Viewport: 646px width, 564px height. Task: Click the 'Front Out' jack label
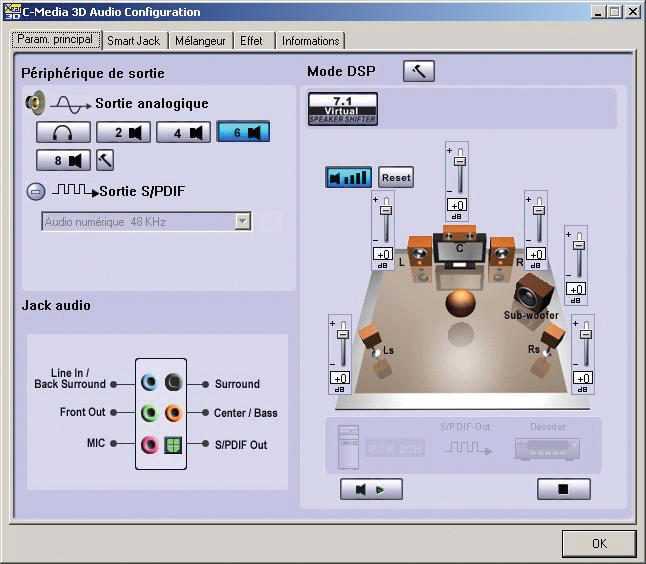pos(82,412)
